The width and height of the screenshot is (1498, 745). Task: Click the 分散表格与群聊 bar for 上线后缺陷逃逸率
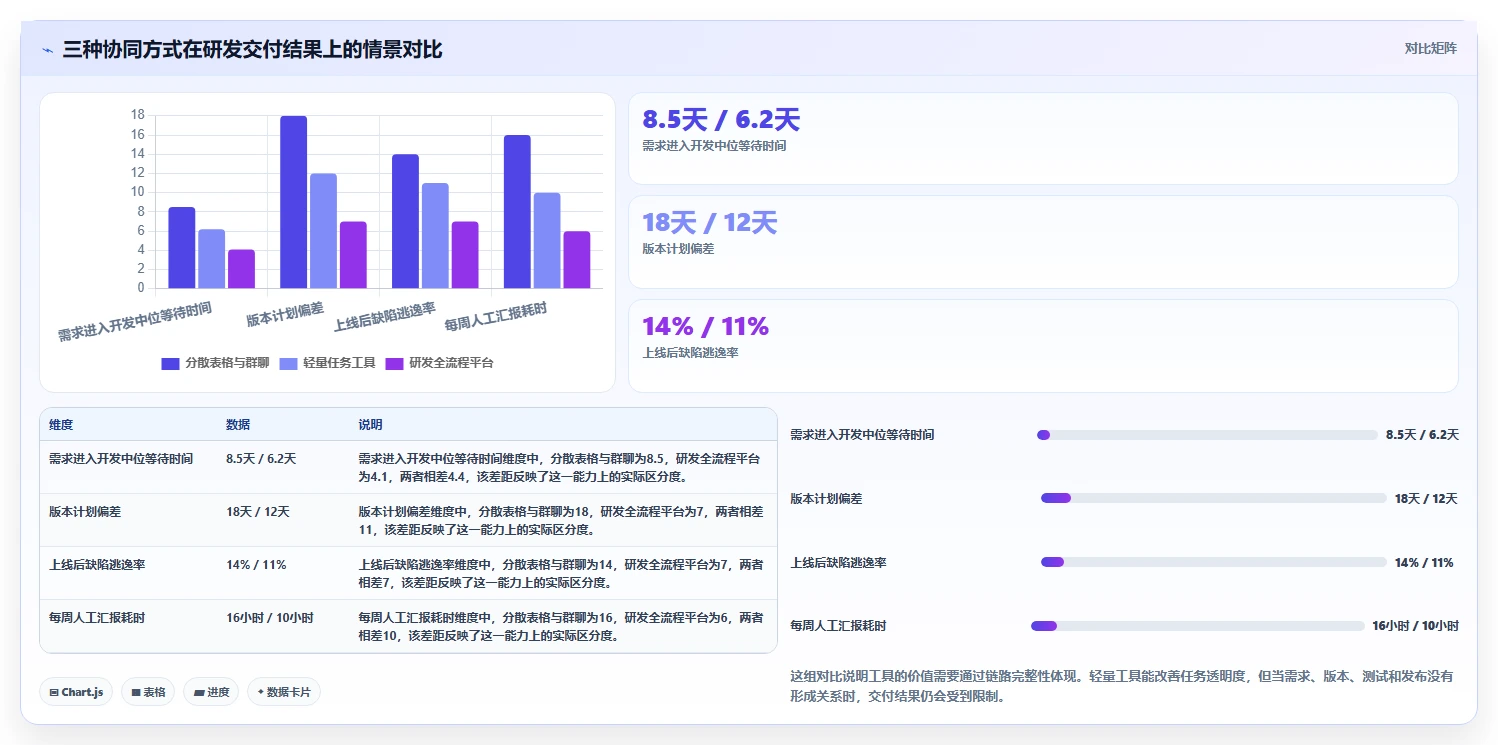(x=405, y=221)
